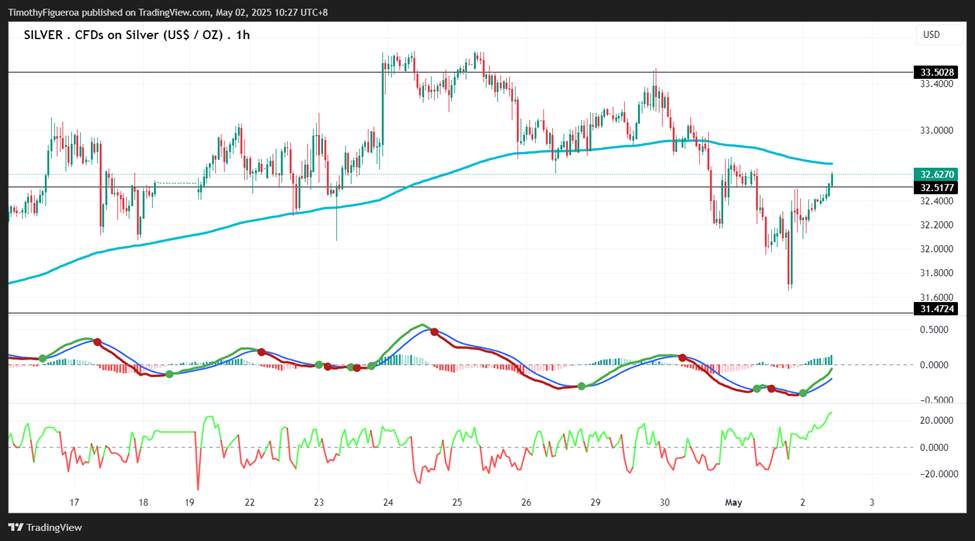Click the red MACD crossover dot at the highest peak
The image size is (975, 541).
(434, 332)
